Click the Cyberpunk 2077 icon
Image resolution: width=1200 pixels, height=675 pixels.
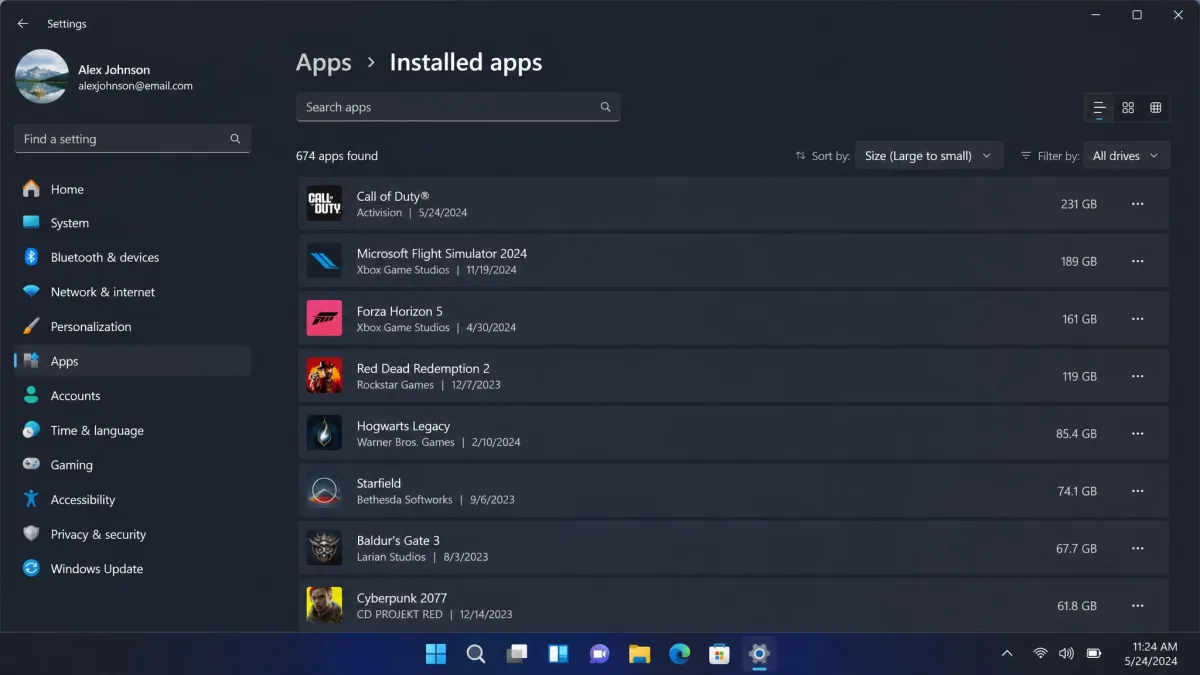tap(324, 605)
